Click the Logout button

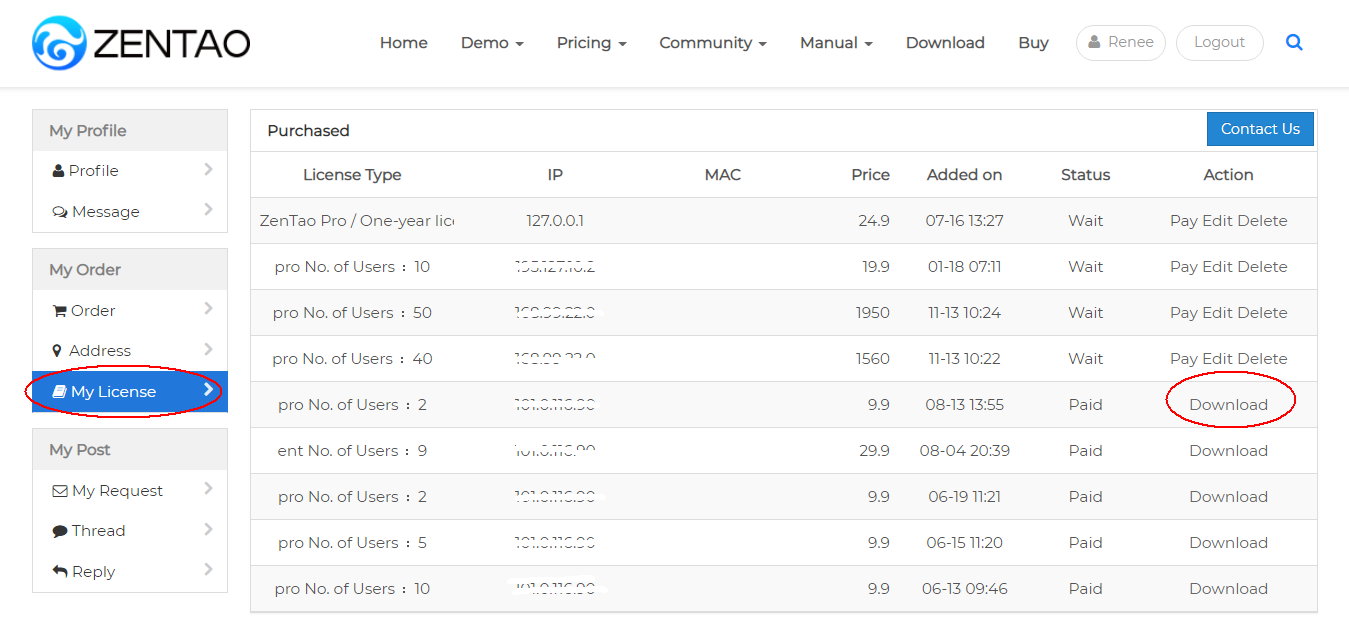[1219, 43]
